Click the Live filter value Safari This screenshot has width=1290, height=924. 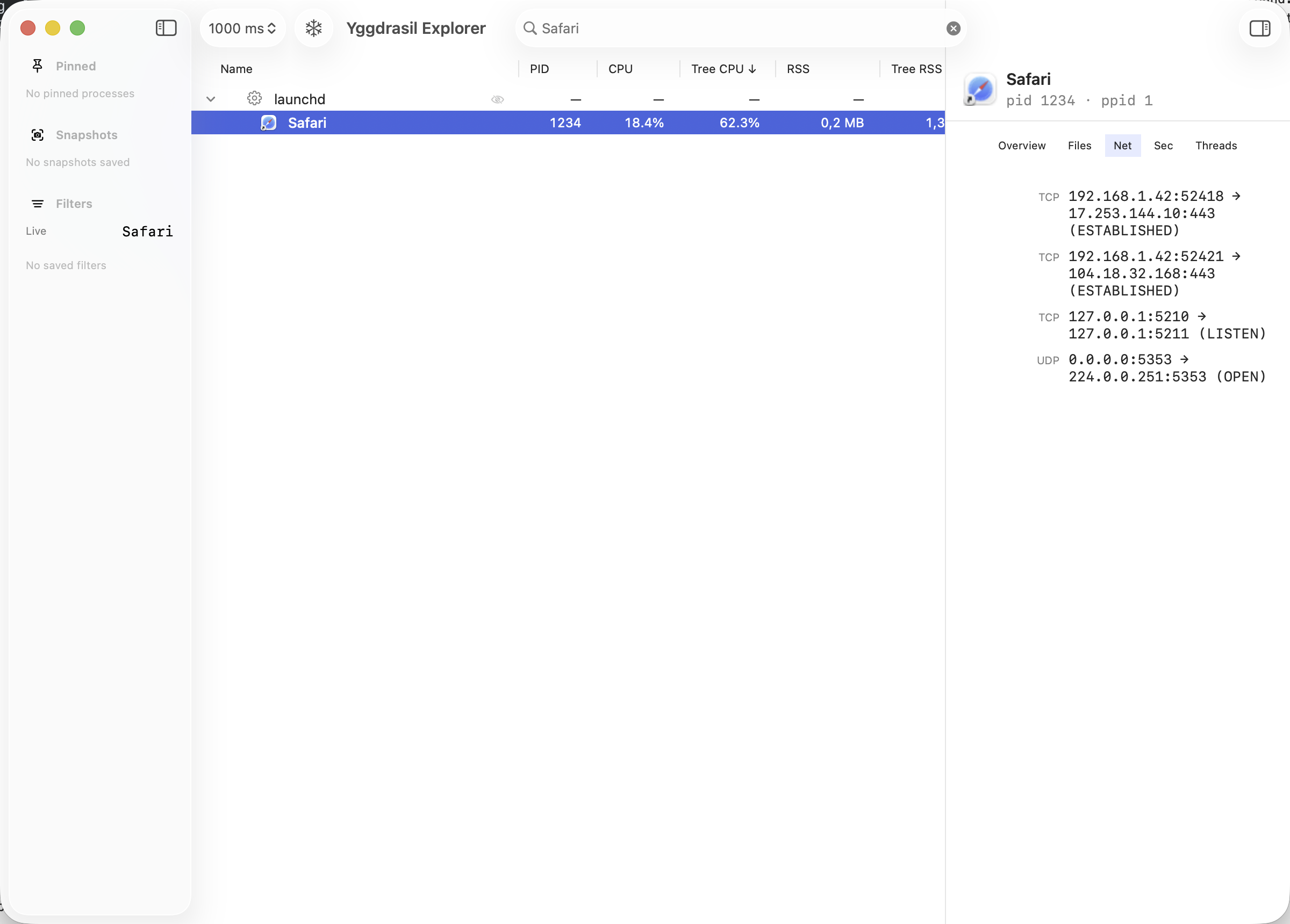point(147,232)
